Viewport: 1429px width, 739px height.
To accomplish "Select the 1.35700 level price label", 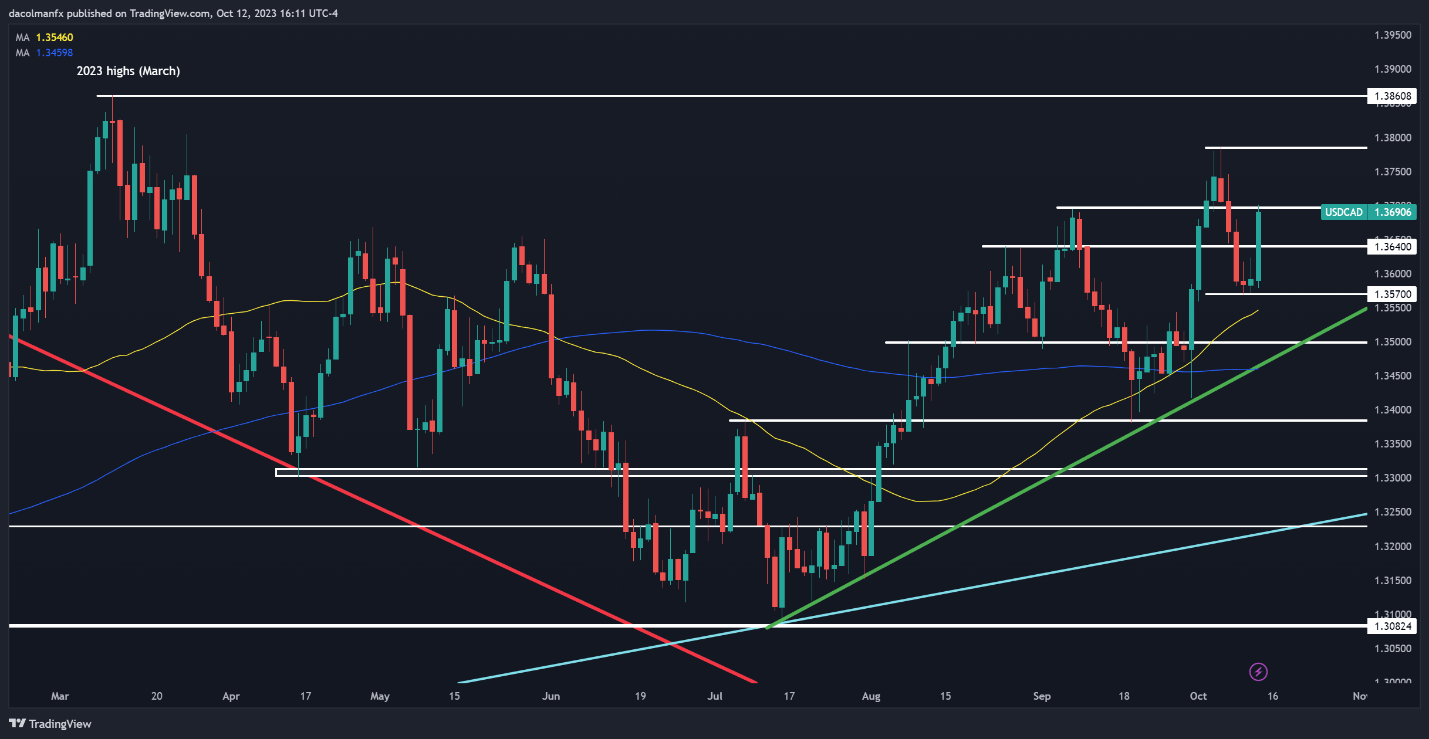I will [x=1392, y=294].
